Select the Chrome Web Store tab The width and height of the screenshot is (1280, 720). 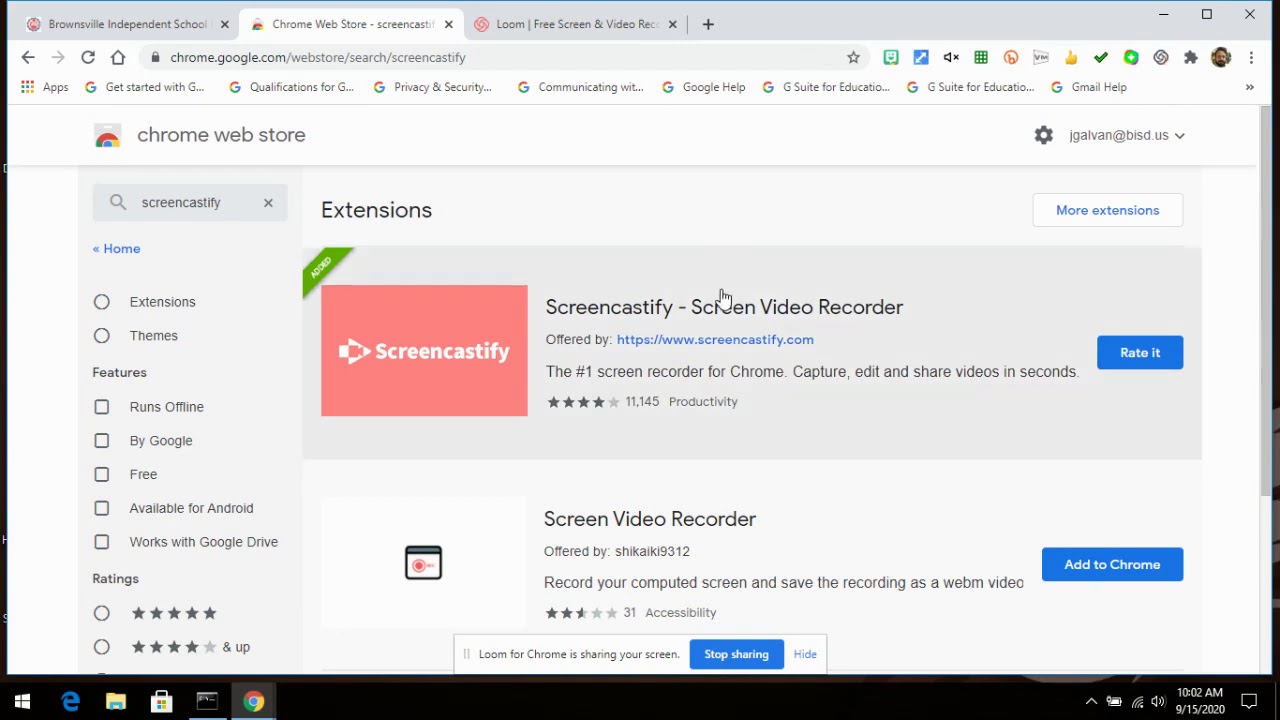(x=352, y=24)
